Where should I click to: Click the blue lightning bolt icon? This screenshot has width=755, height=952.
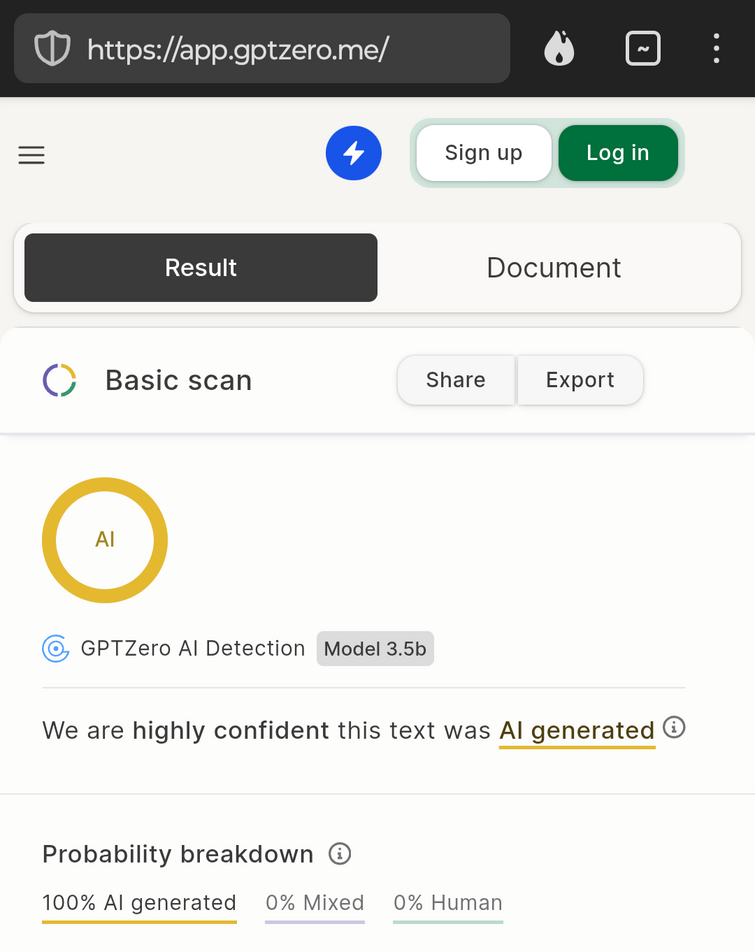[x=354, y=153]
